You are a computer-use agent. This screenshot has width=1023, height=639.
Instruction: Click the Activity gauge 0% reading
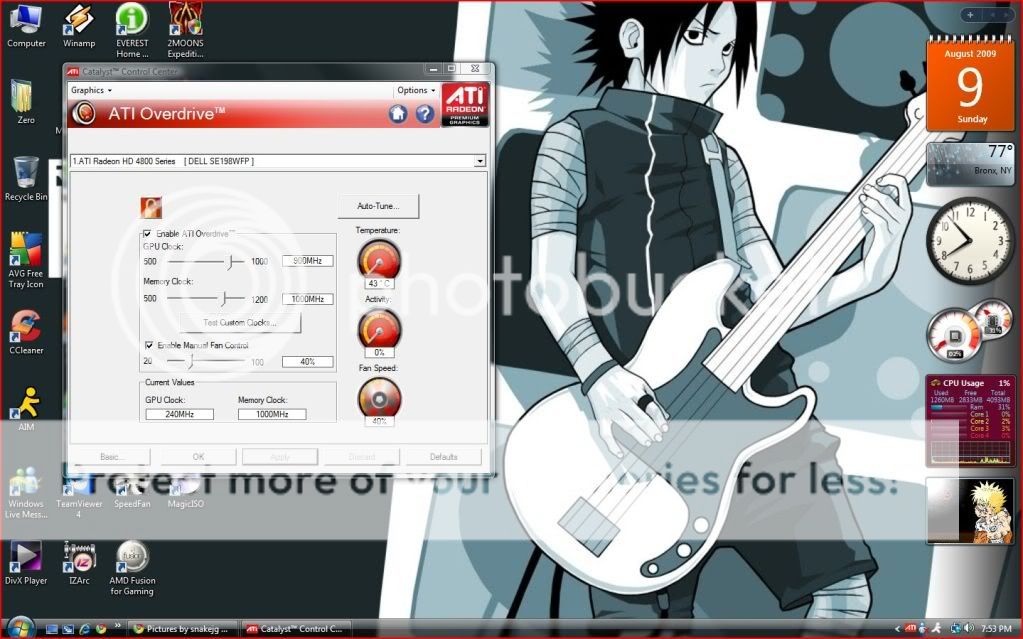(x=379, y=352)
